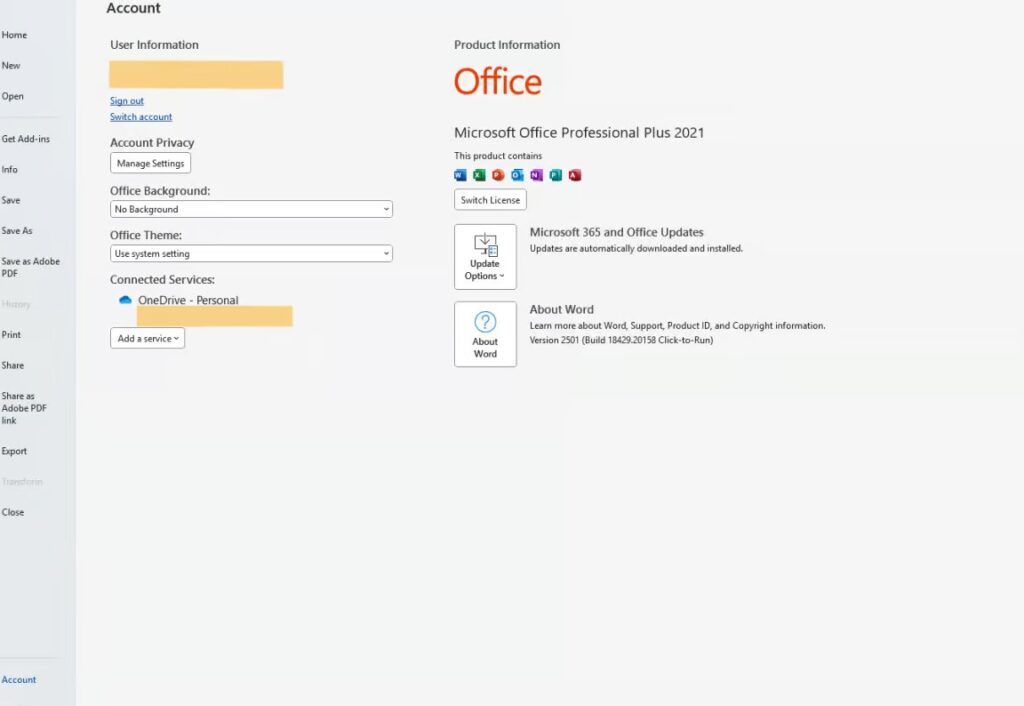Click the Outlook app icon under product contents
This screenshot has height=706, width=1024.
coord(517,175)
